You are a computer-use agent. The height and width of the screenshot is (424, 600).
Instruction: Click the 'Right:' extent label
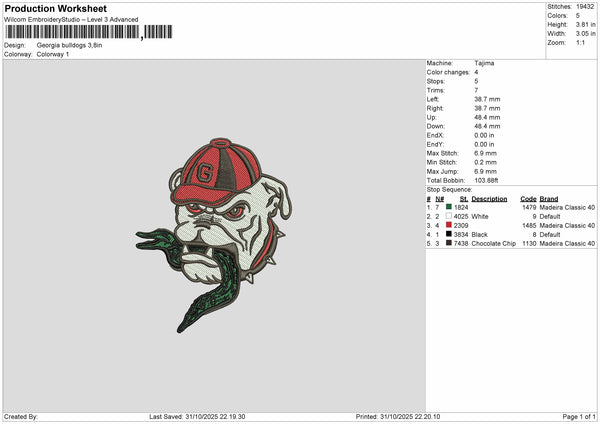435,108
